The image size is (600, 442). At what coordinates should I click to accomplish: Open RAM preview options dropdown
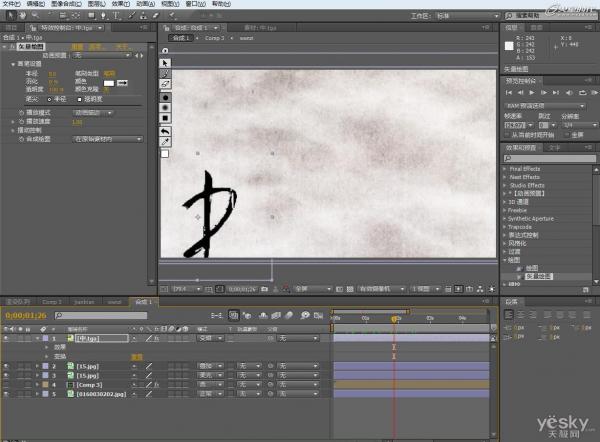click(x=545, y=106)
